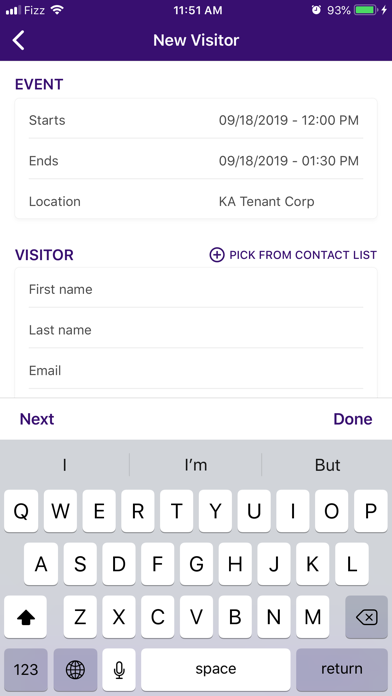The width and height of the screenshot is (392, 696).
Task: Focus the Email input field
Action: [x=196, y=371]
